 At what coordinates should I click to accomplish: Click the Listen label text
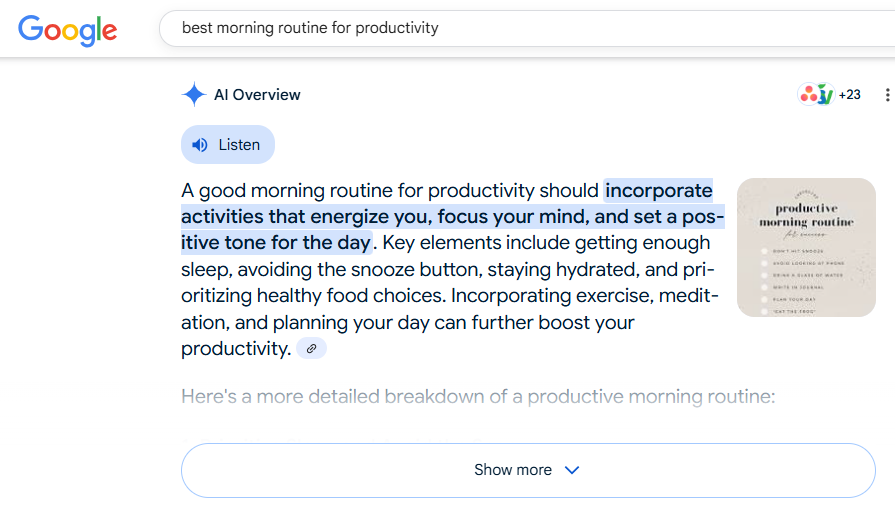coord(239,145)
